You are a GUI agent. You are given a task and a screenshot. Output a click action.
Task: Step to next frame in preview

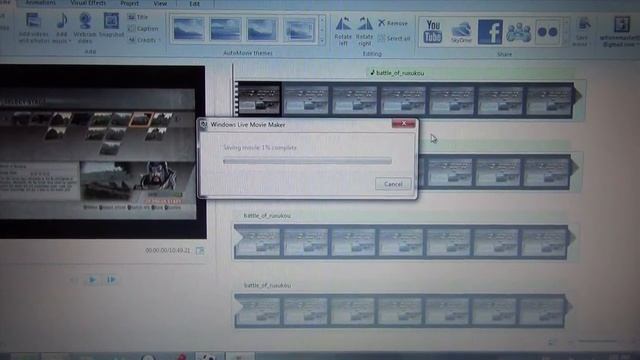pyautogui.click(x=111, y=280)
